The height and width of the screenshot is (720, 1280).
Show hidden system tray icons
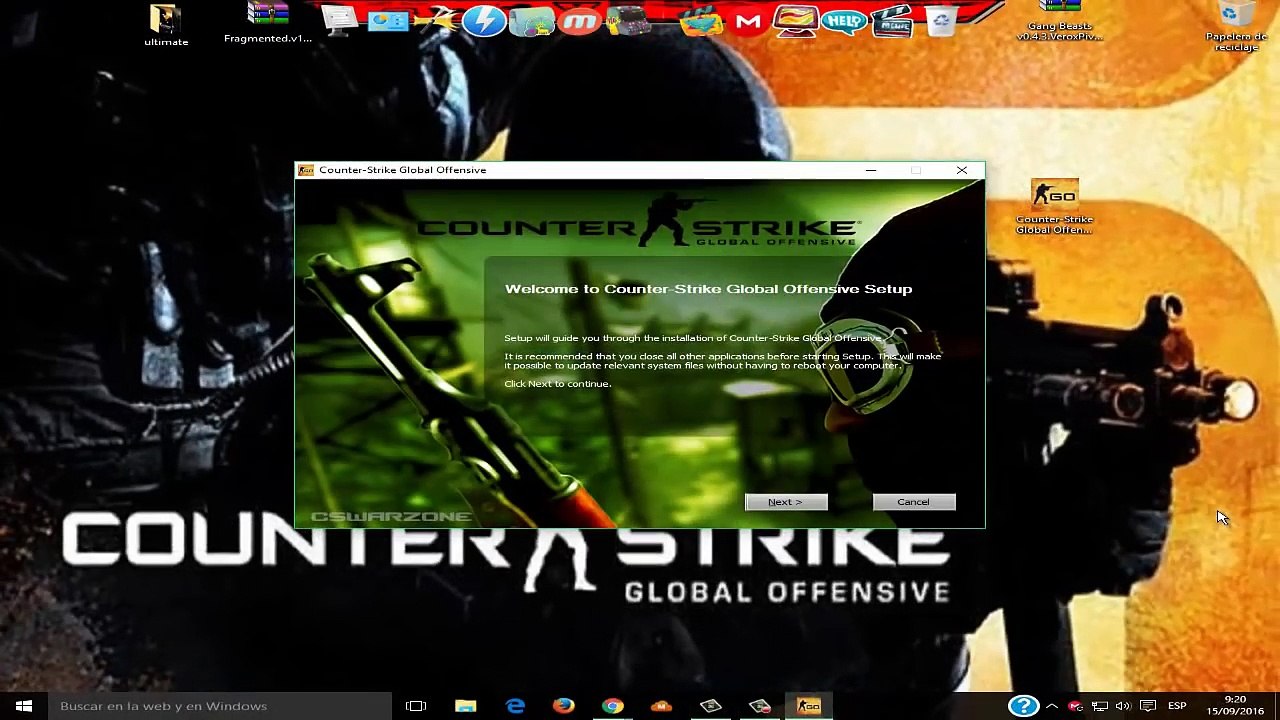1052,706
